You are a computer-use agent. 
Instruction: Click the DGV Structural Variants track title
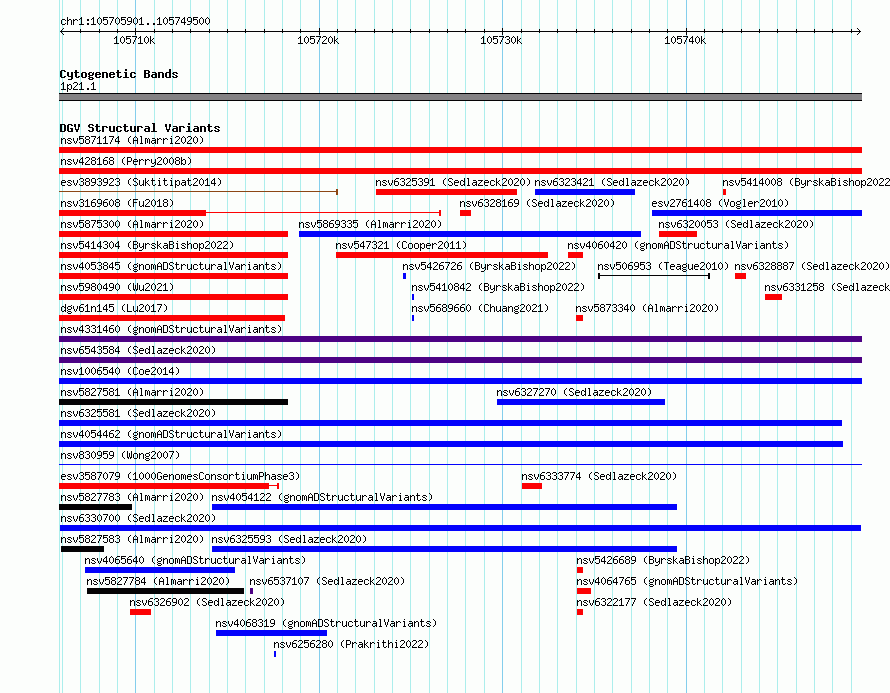(140, 128)
